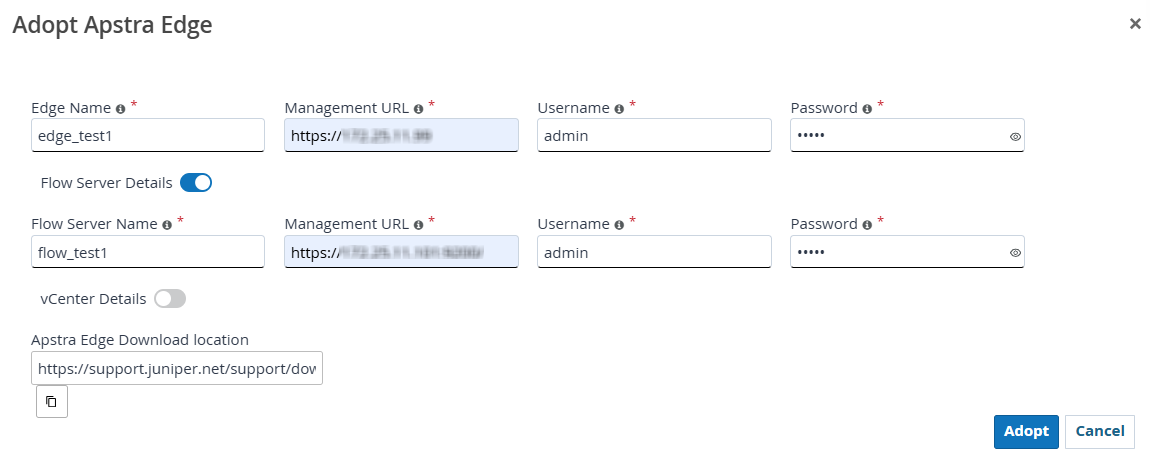This screenshot has width=1150, height=463.
Task: Click info icon next to Edge Name
Action: coord(121,108)
